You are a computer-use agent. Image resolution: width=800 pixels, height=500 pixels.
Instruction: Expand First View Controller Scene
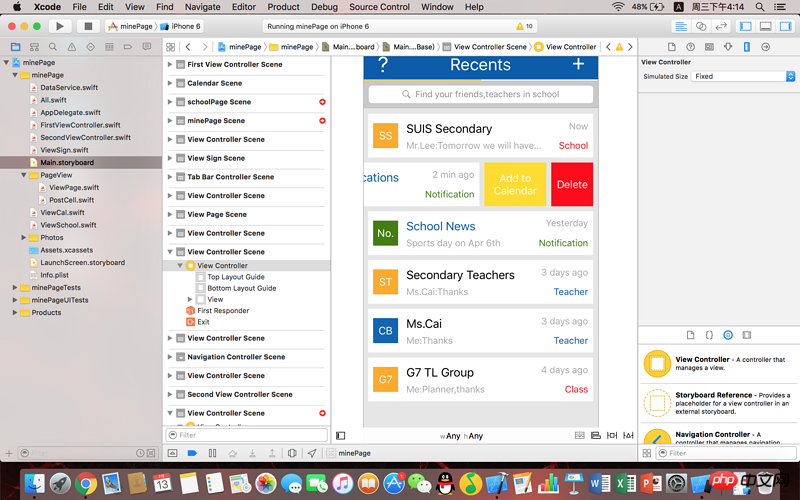170,64
